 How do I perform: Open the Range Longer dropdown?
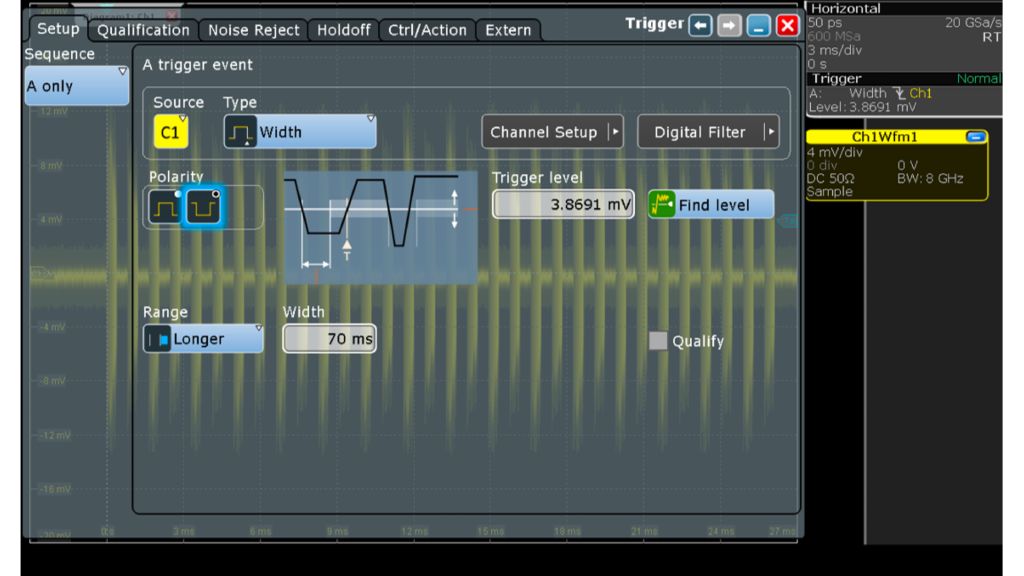click(x=203, y=339)
